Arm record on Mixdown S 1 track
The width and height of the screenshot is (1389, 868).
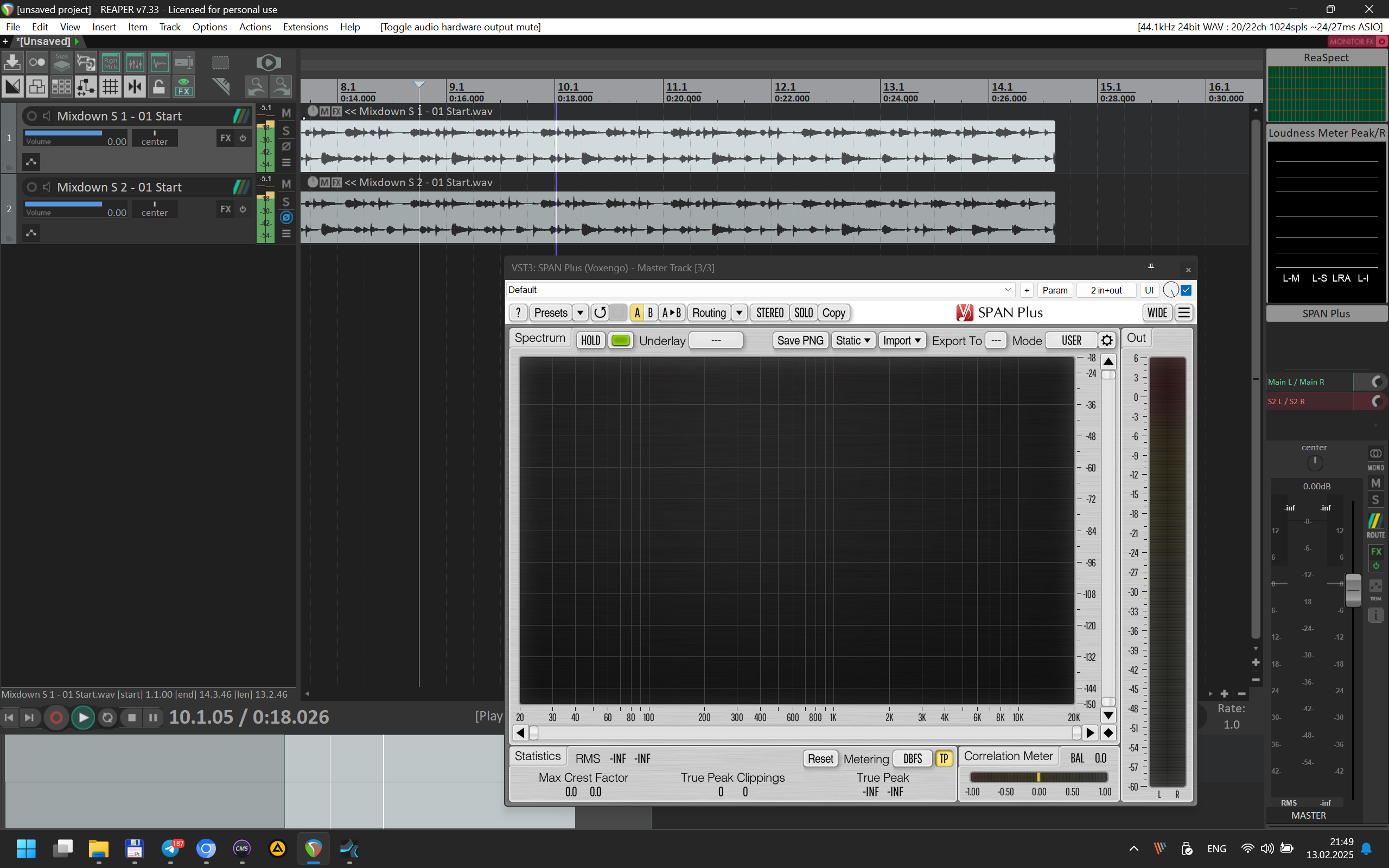(x=32, y=116)
